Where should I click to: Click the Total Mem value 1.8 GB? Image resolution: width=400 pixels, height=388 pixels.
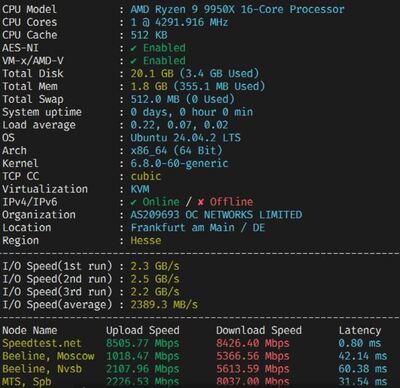(149, 86)
